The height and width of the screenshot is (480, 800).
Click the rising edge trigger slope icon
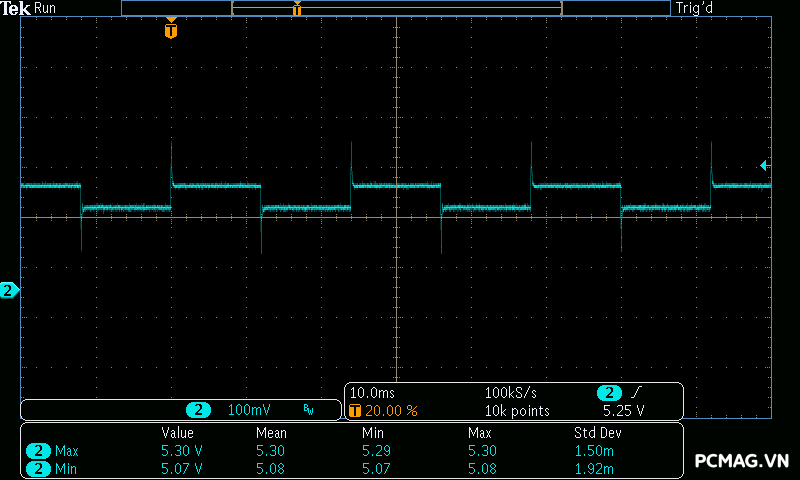[x=637, y=393]
